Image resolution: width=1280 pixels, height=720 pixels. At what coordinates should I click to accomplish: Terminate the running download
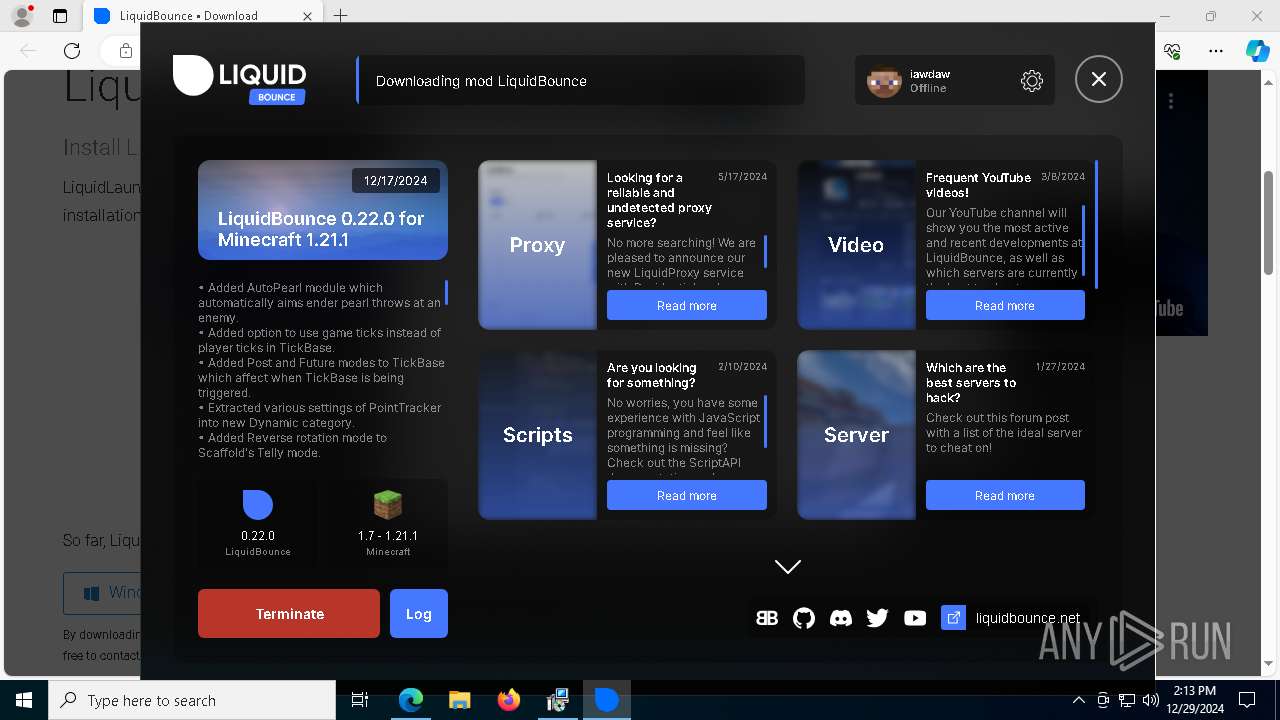(289, 614)
